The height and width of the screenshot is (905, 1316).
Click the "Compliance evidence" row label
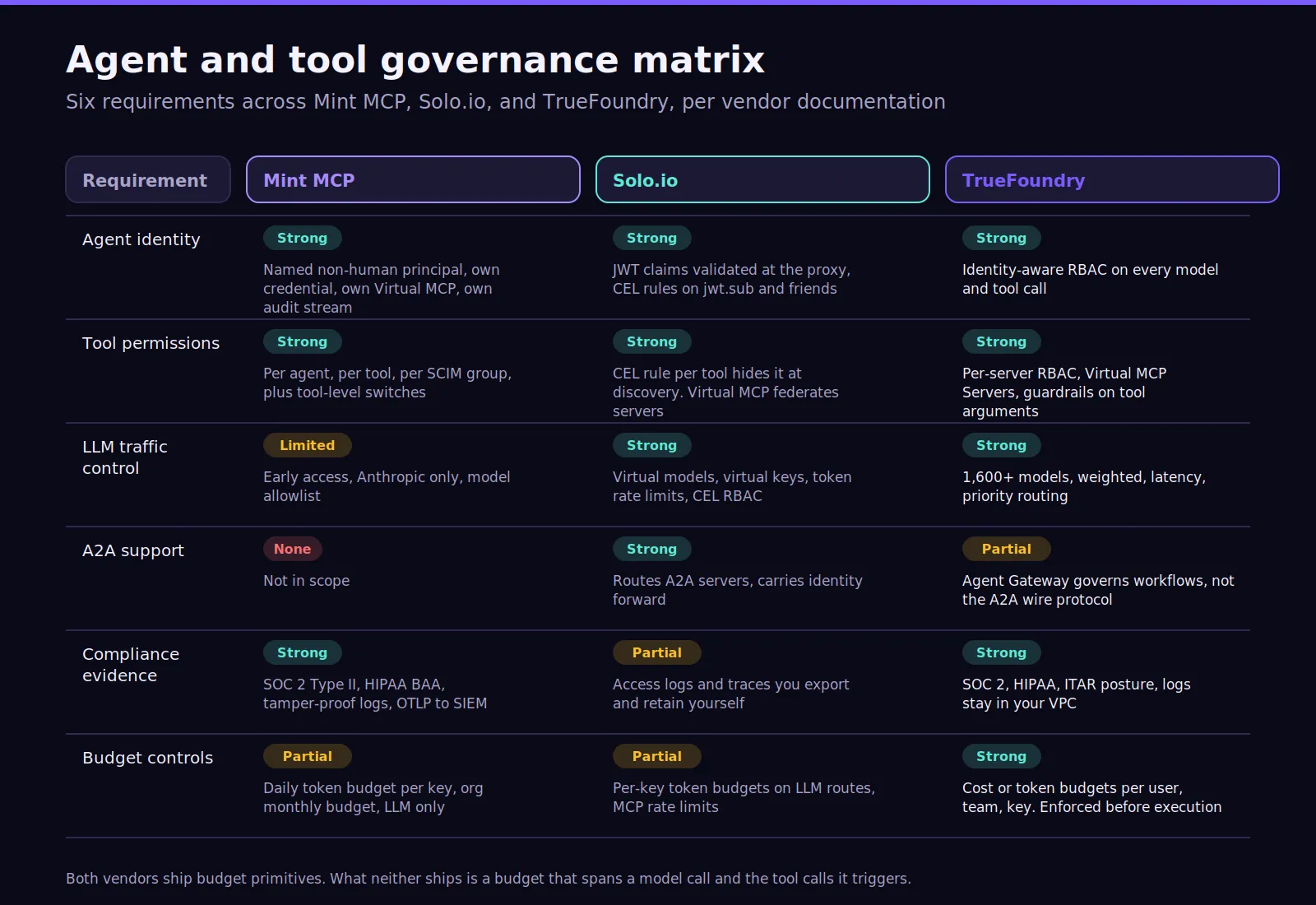(x=131, y=665)
